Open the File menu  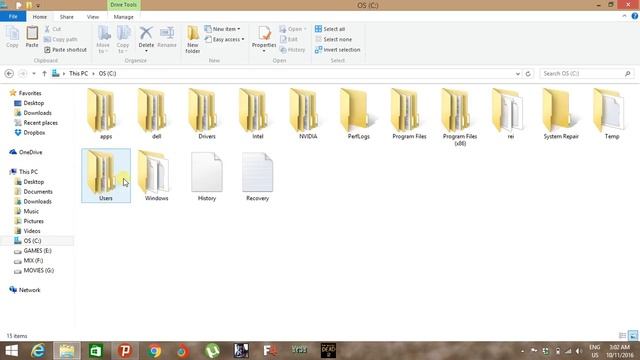point(13,16)
